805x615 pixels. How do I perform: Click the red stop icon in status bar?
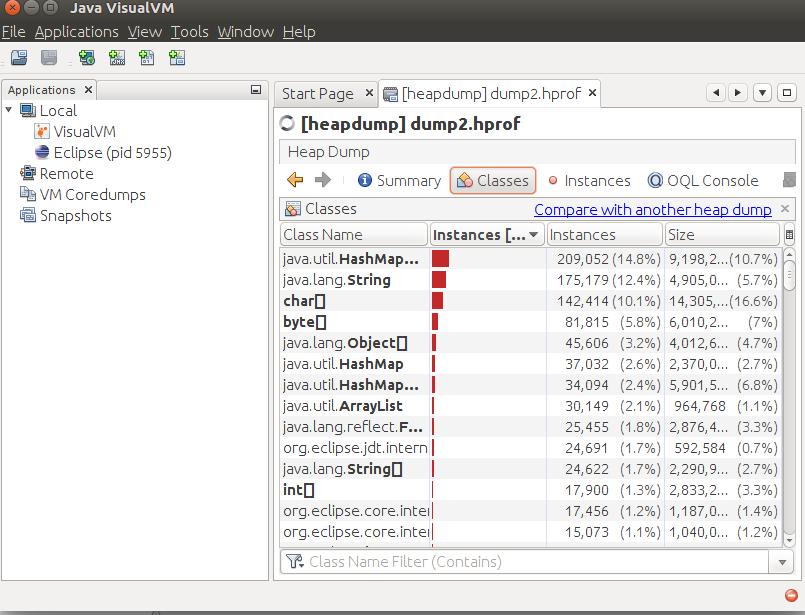coord(791,595)
